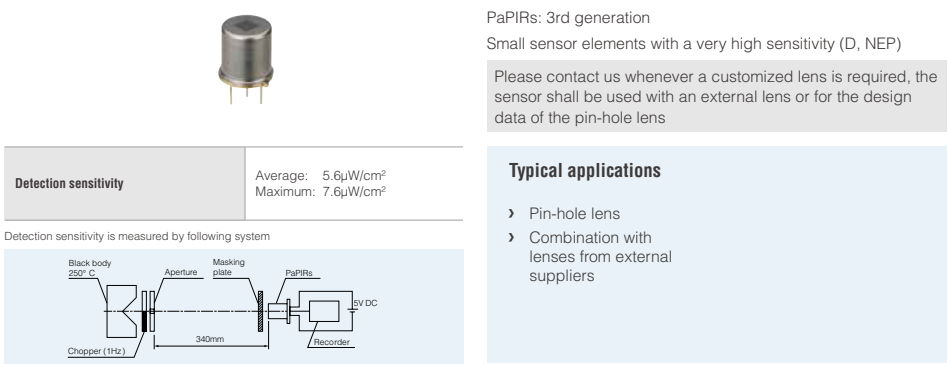This screenshot has height=366, width=950.
Task: Click the Small sensor elements description line
Action: 694,44
